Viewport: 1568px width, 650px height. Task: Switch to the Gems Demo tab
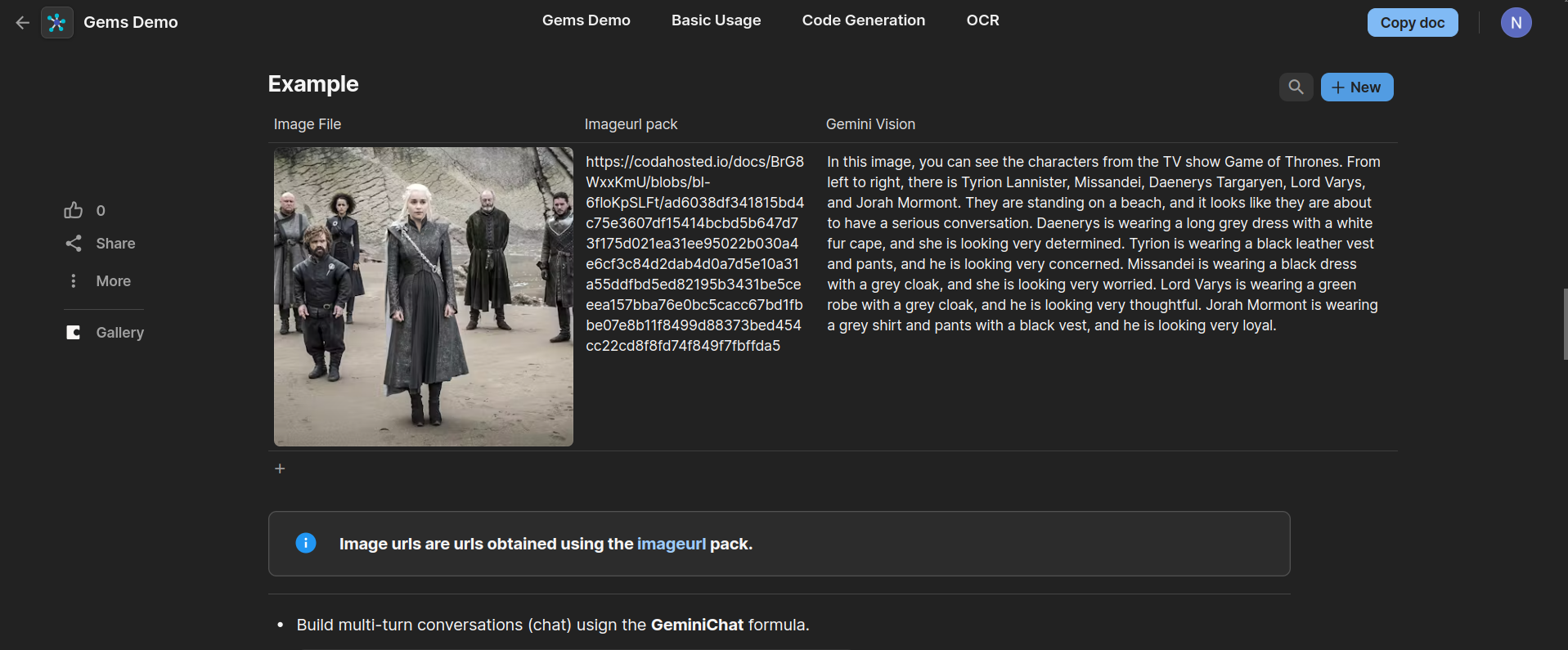[x=586, y=20]
